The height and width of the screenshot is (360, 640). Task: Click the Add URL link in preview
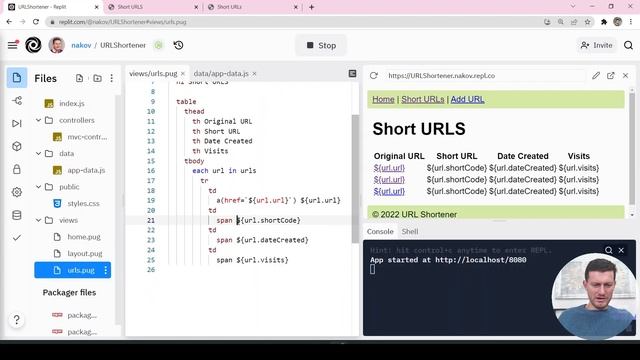click(x=467, y=99)
